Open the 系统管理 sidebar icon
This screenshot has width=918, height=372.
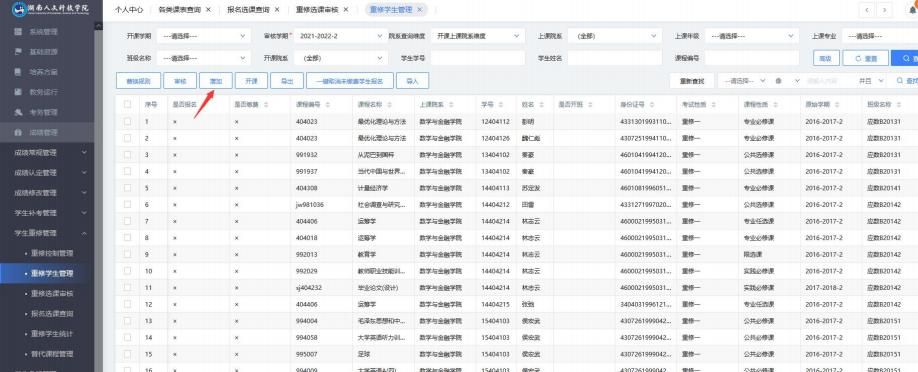pos(18,32)
